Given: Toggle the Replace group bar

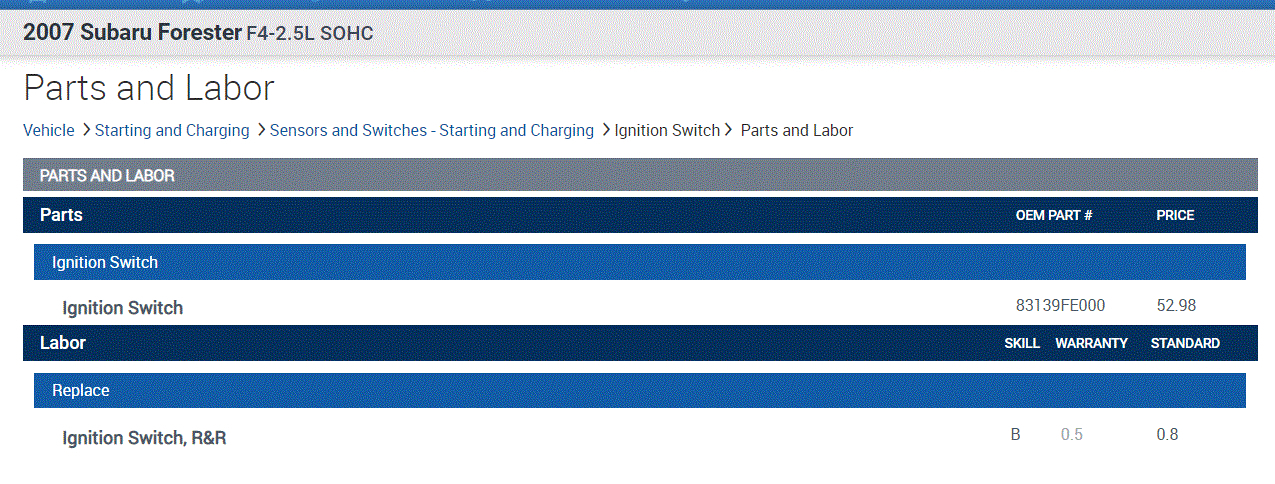Looking at the screenshot, I should click(x=81, y=390).
